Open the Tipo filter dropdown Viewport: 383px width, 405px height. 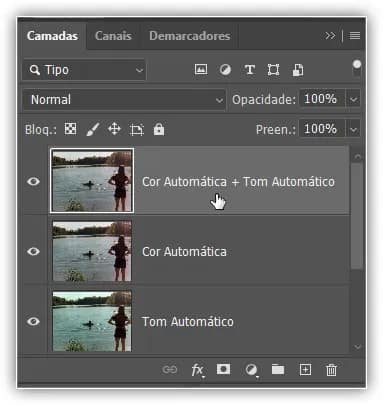84,70
